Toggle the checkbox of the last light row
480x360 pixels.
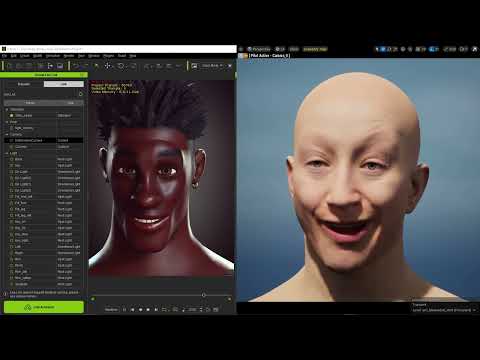coord(12,284)
